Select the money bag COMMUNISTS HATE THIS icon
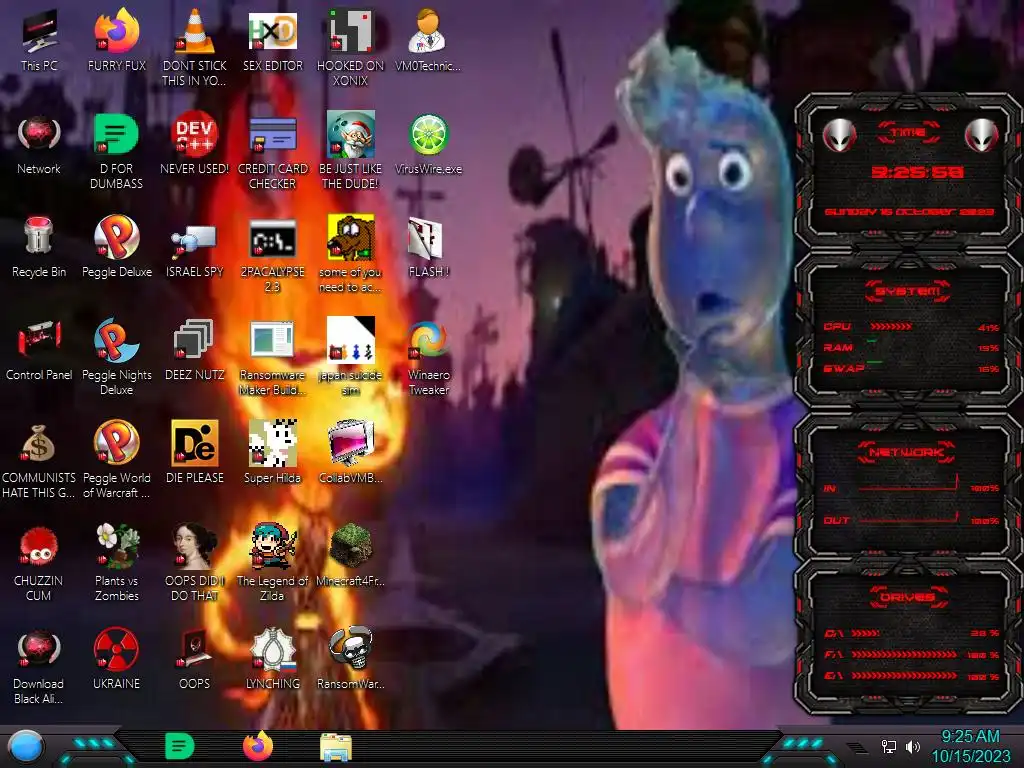 (x=38, y=443)
